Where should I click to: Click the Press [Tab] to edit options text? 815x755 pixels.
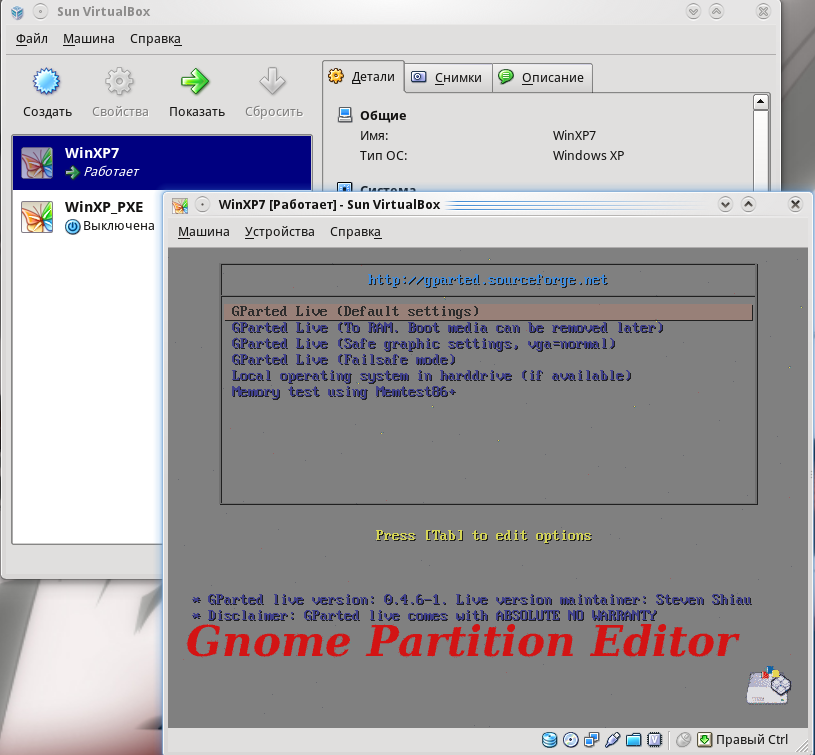(483, 536)
